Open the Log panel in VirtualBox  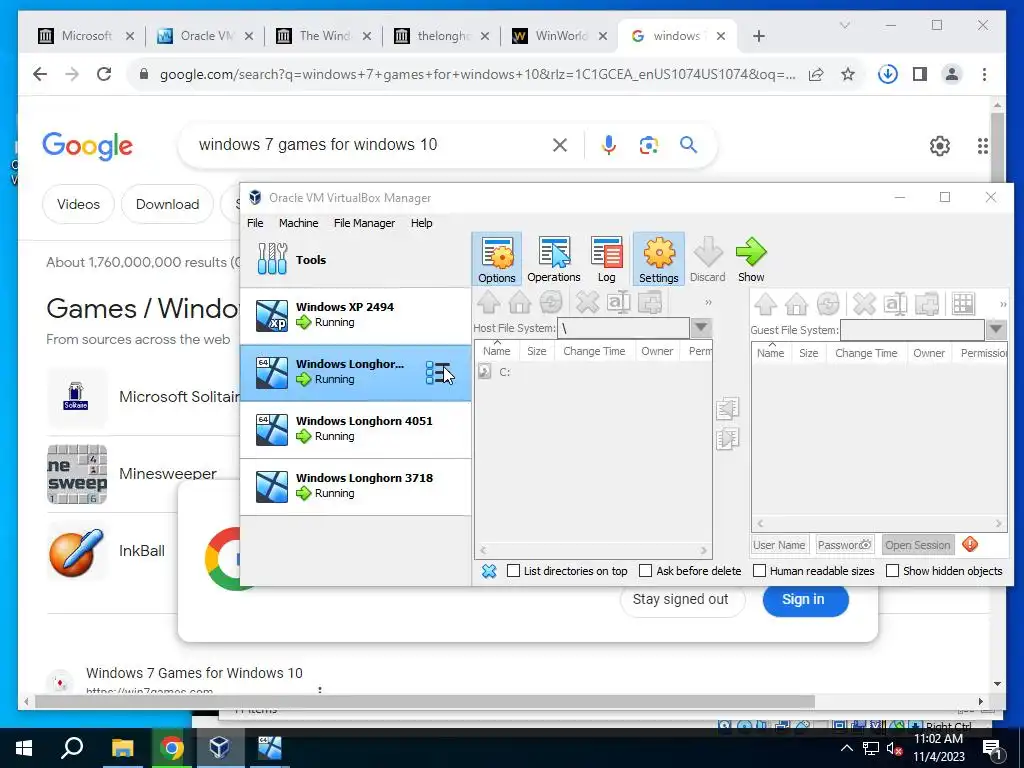click(607, 259)
